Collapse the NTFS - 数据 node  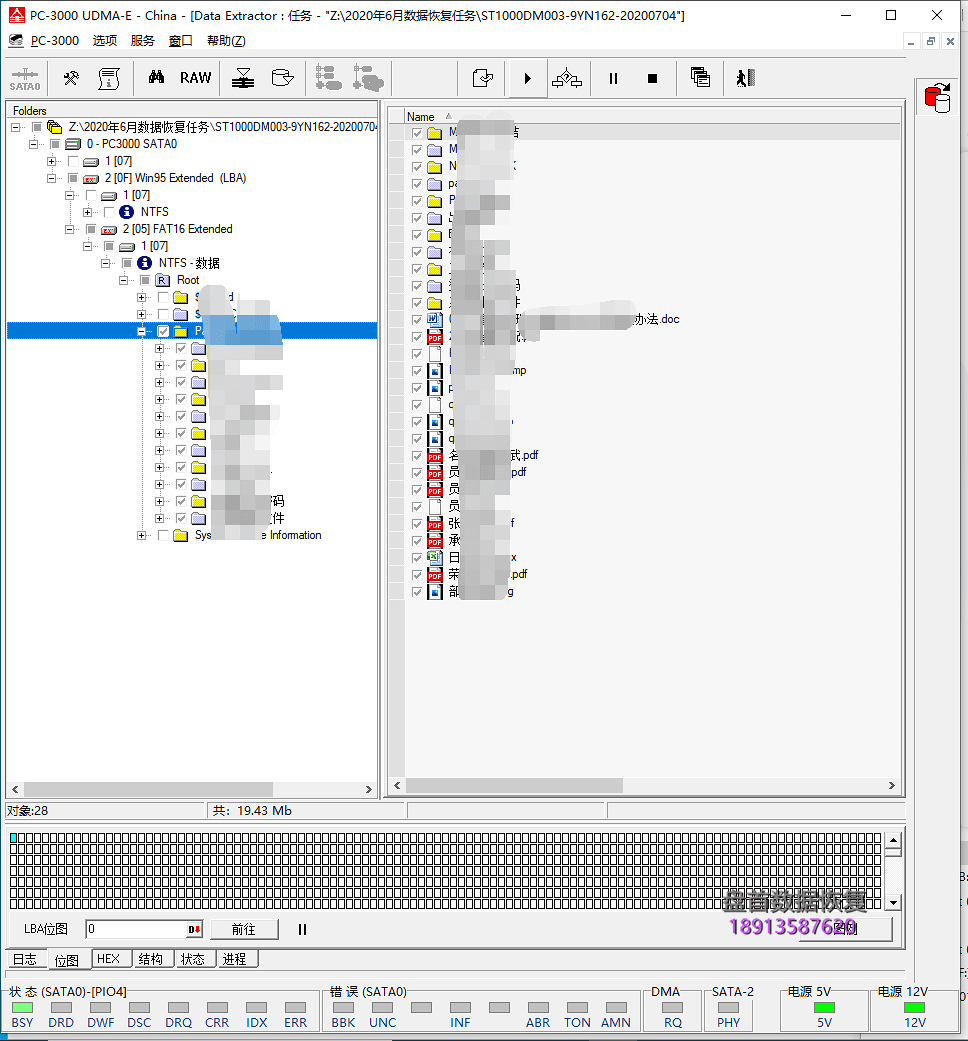(105, 264)
